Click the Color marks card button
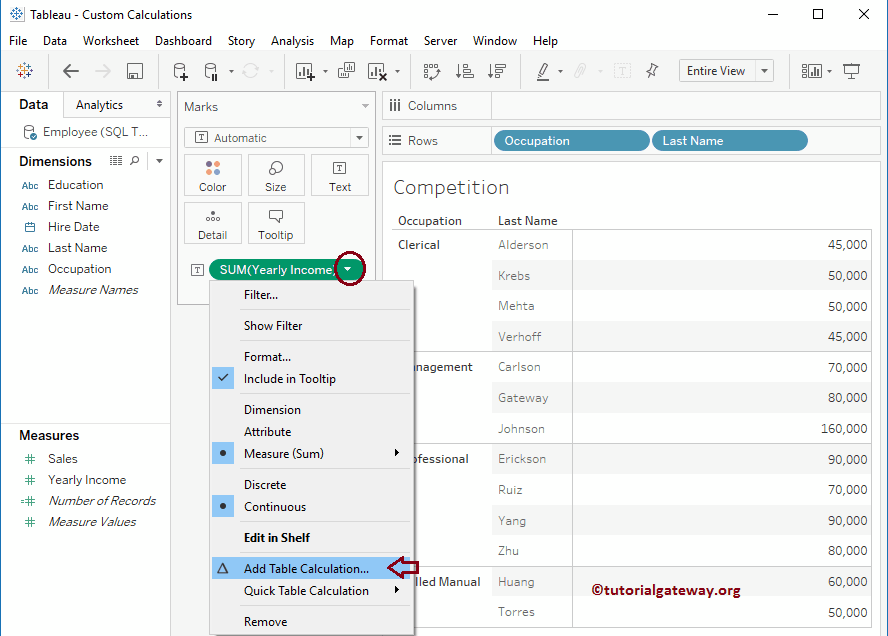 pos(212,175)
